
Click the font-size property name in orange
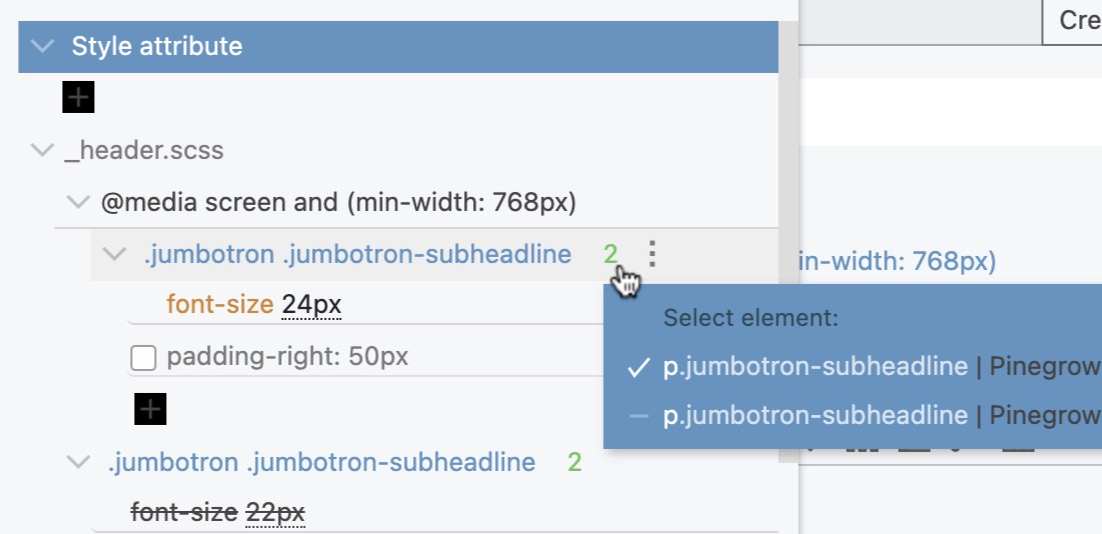(x=220, y=304)
